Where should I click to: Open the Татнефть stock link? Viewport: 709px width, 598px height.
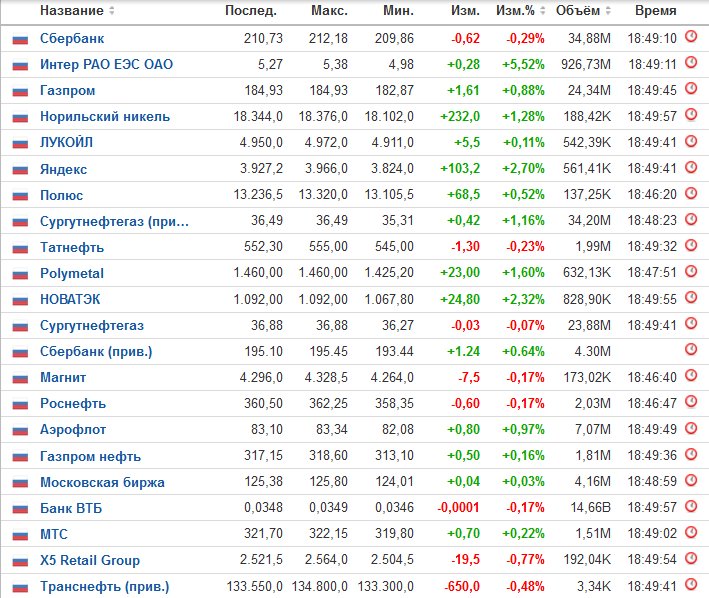[x=72, y=247]
